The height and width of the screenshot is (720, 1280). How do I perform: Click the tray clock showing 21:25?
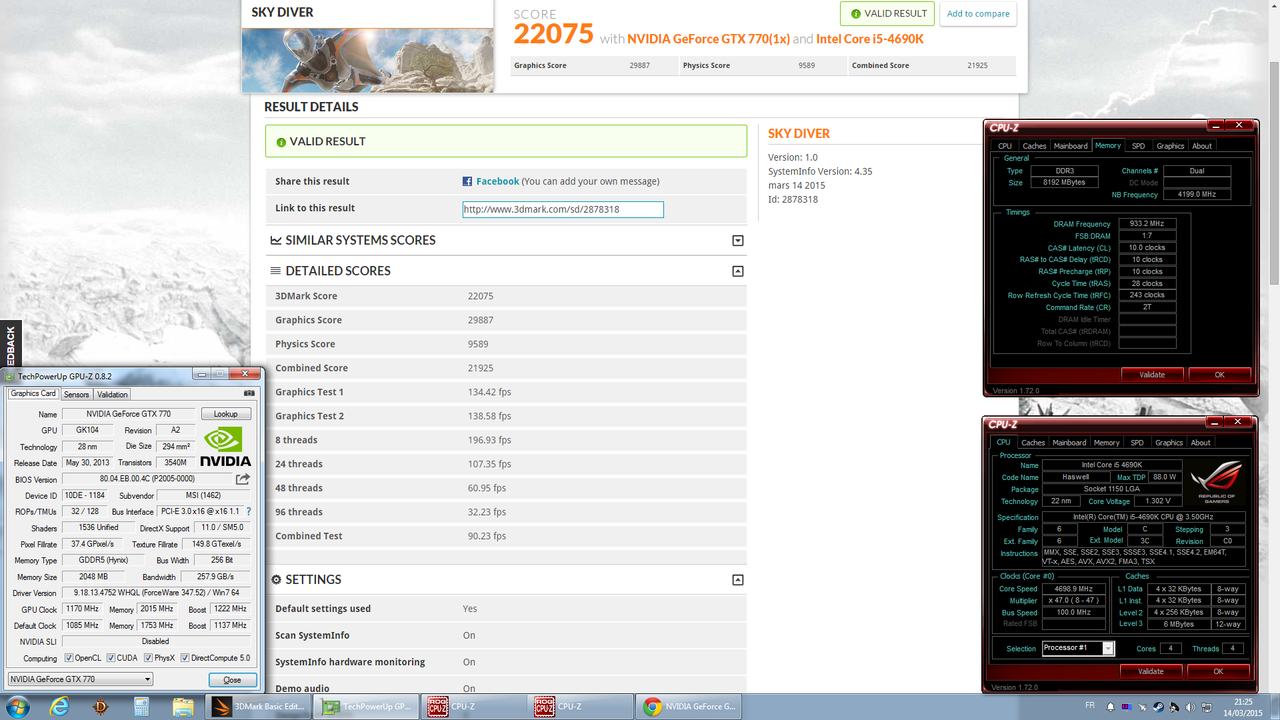1243,707
